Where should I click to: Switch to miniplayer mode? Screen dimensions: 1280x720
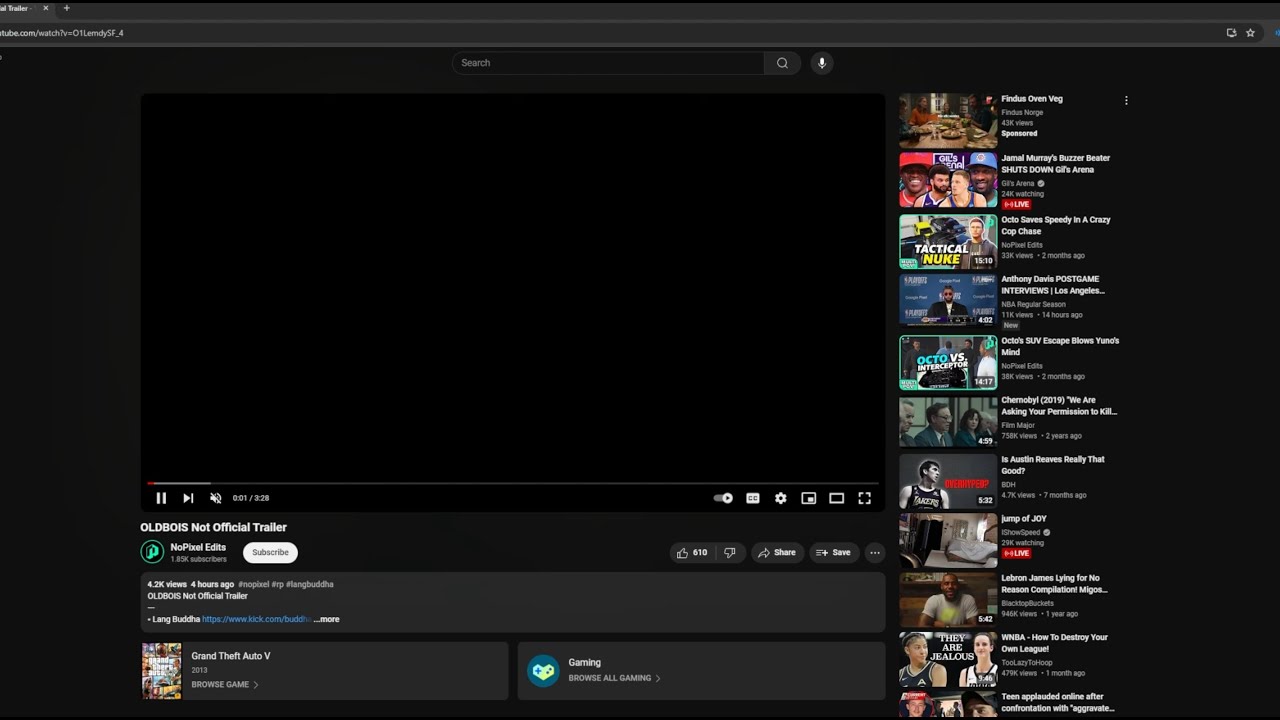(809, 498)
